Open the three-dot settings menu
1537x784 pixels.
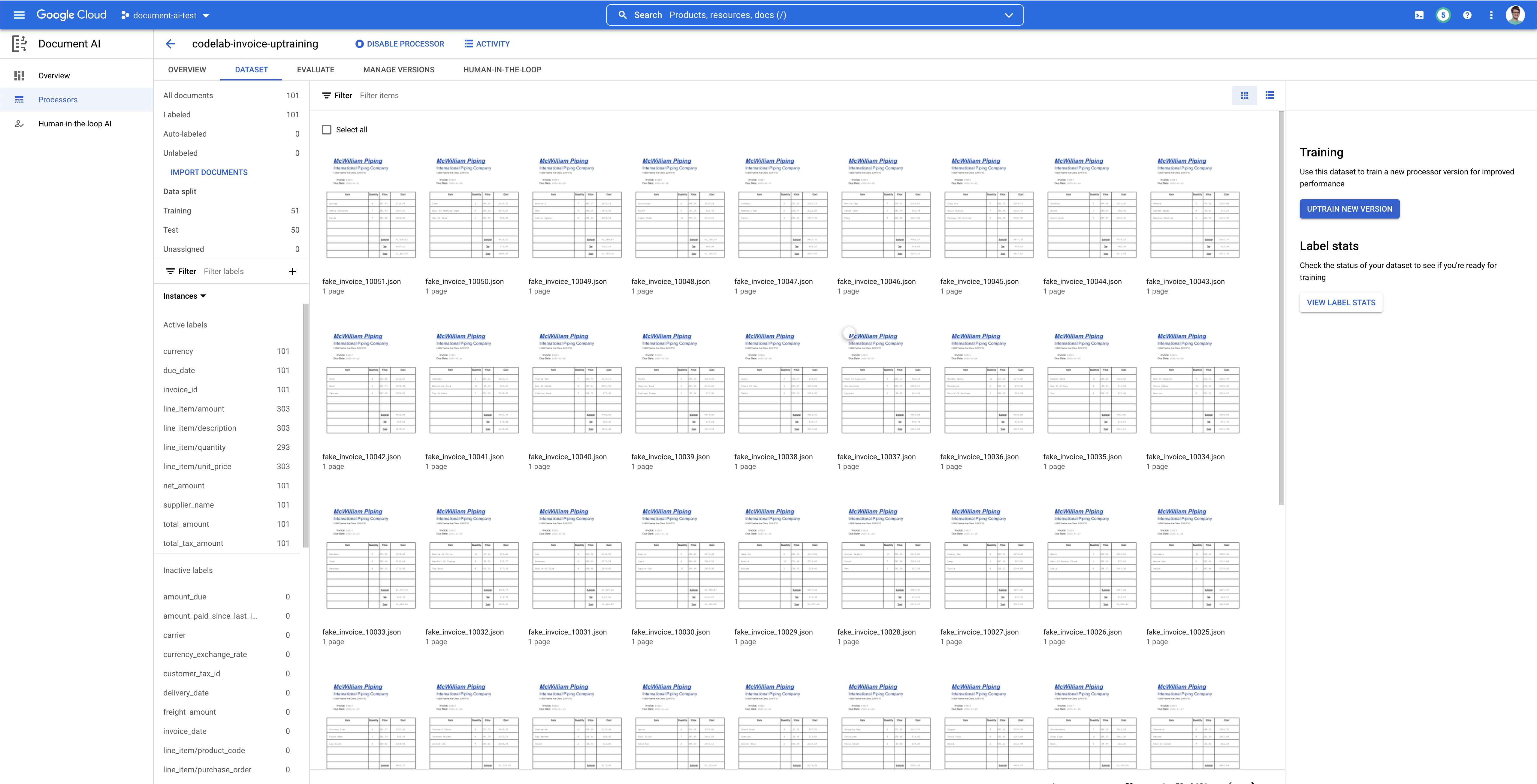(1491, 15)
